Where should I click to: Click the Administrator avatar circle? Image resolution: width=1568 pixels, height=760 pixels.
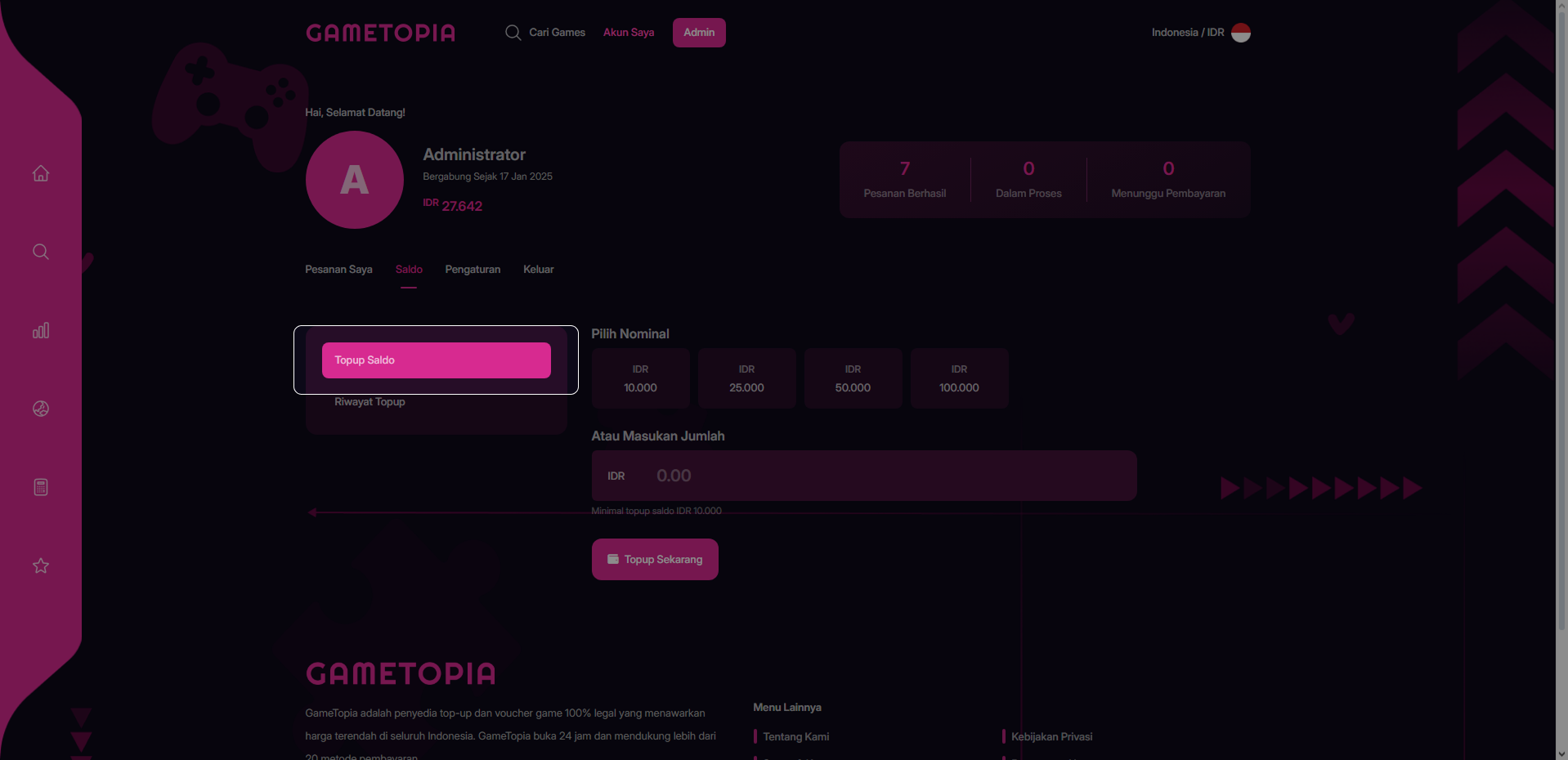click(355, 180)
